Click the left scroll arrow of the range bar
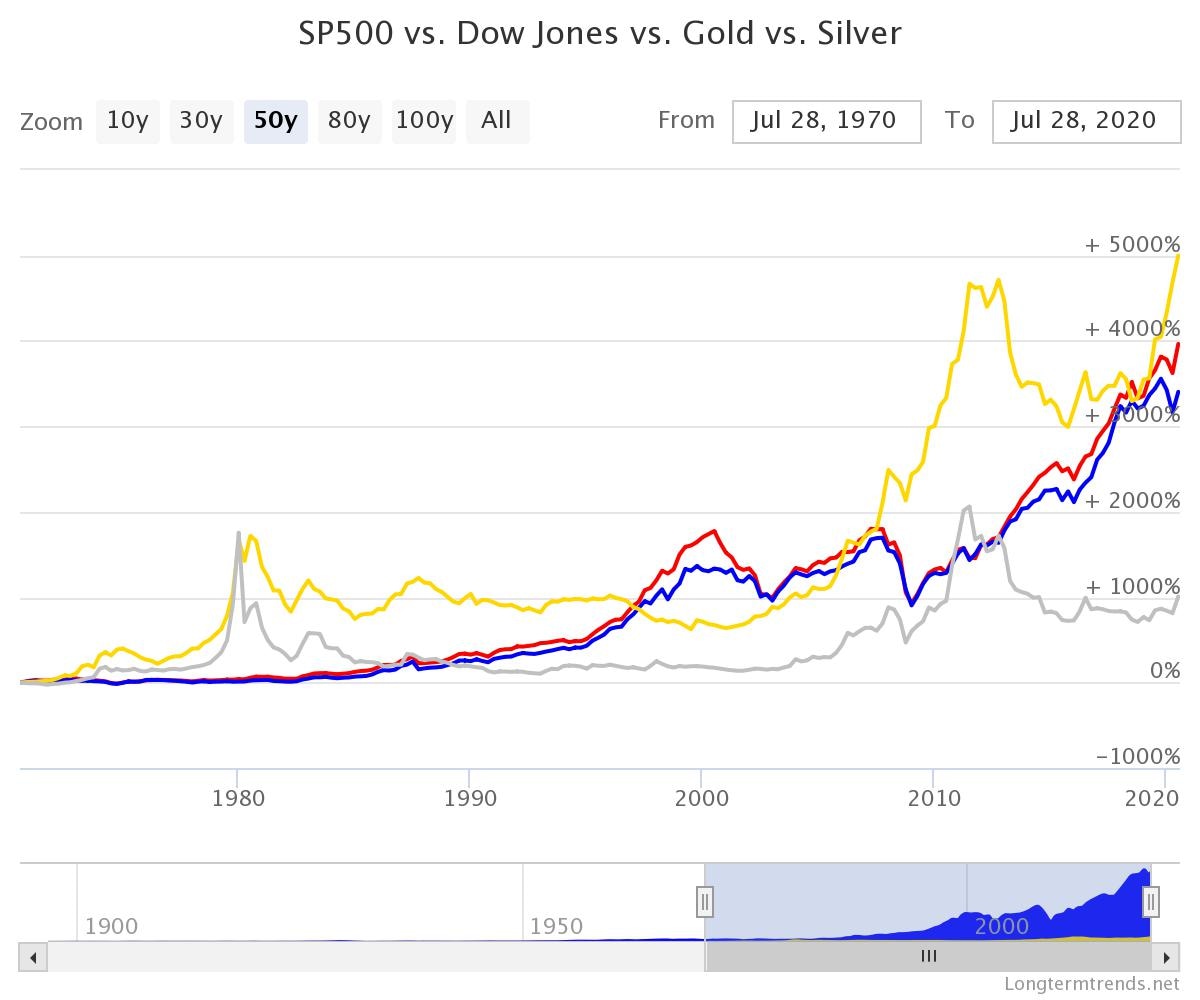The height and width of the screenshot is (1000, 1200). pos(32,956)
